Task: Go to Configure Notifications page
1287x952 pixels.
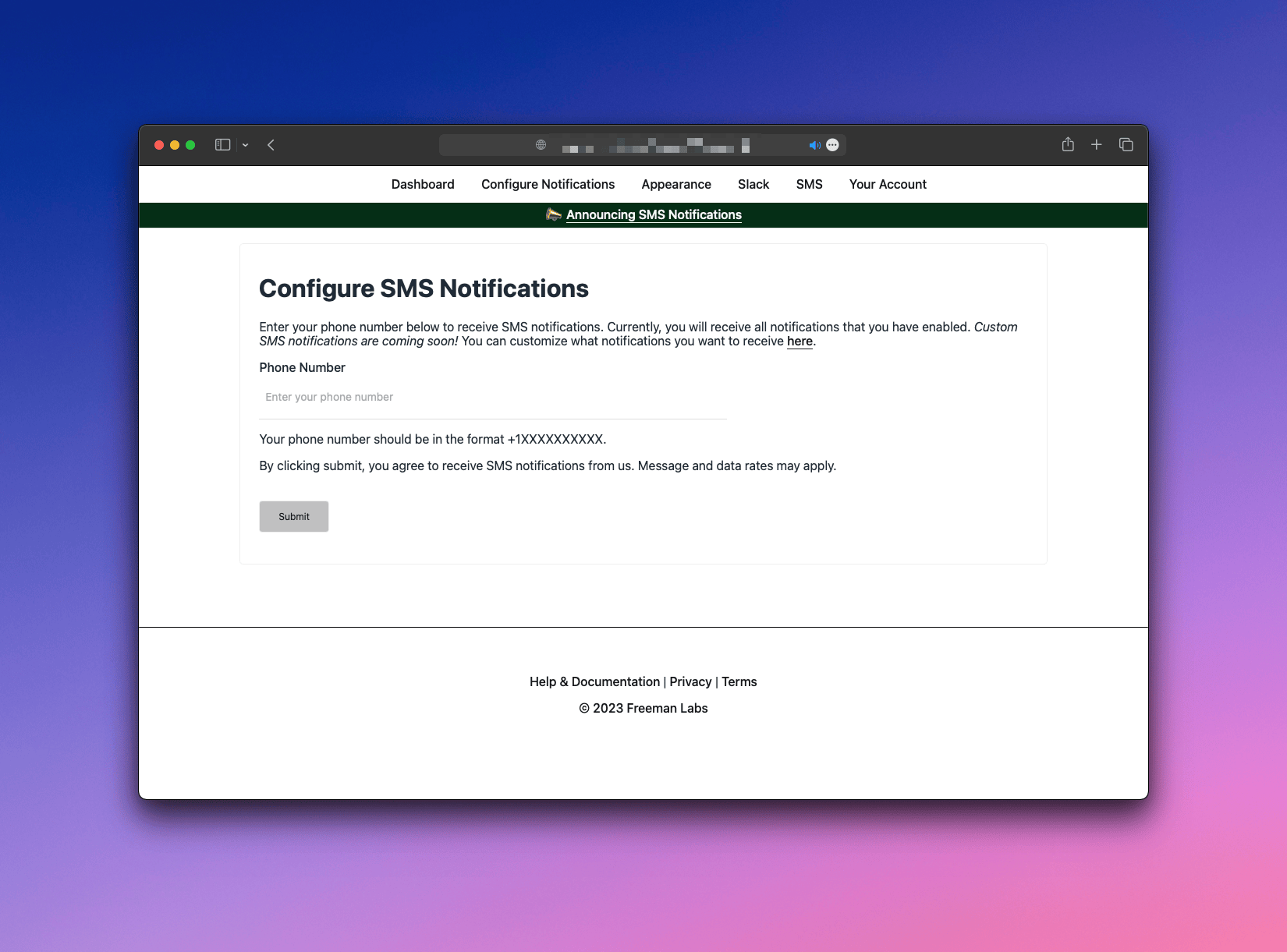Action: (x=548, y=185)
